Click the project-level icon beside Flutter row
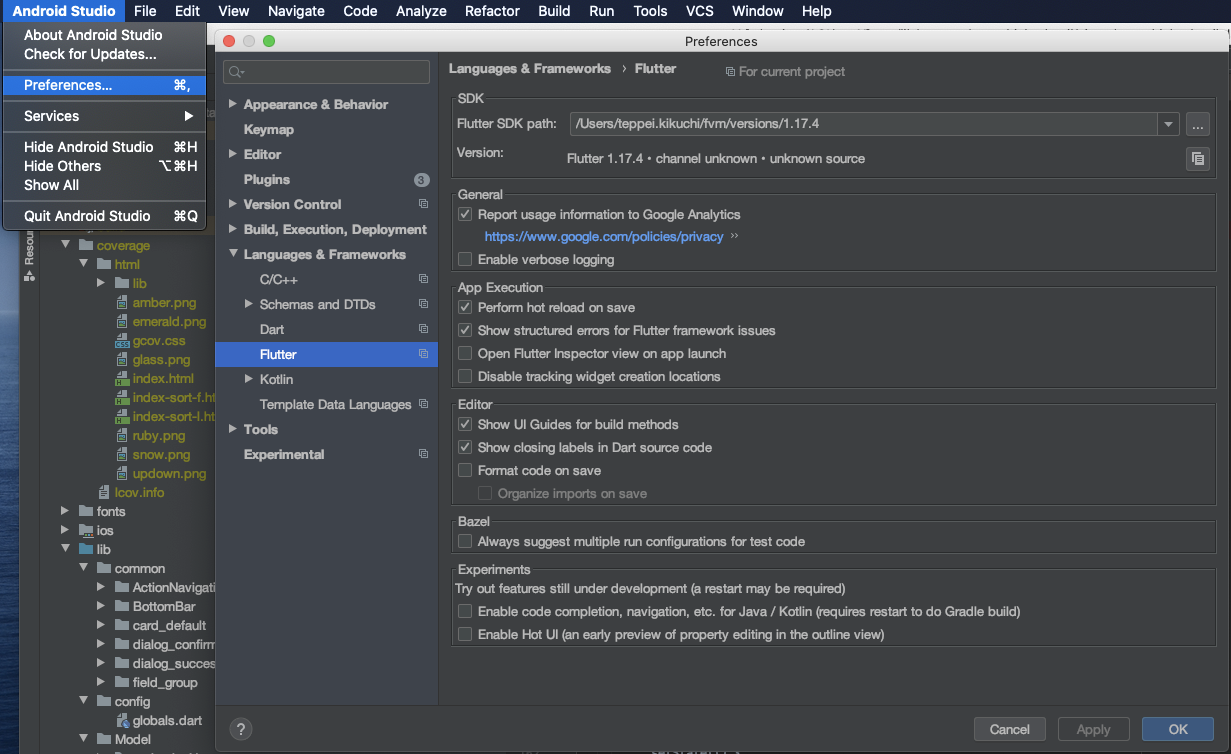 click(x=423, y=354)
